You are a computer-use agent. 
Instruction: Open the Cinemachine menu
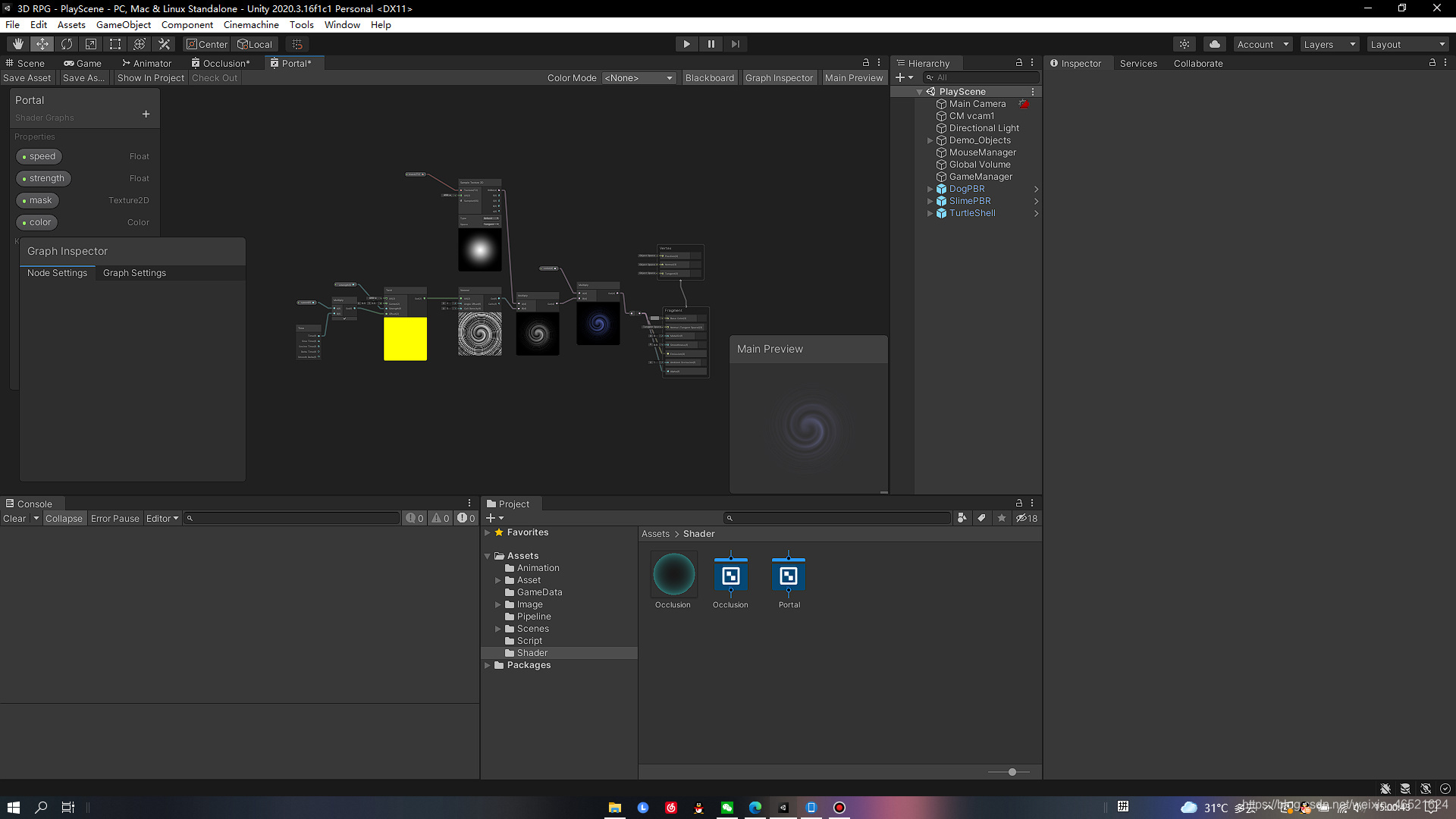pos(251,24)
